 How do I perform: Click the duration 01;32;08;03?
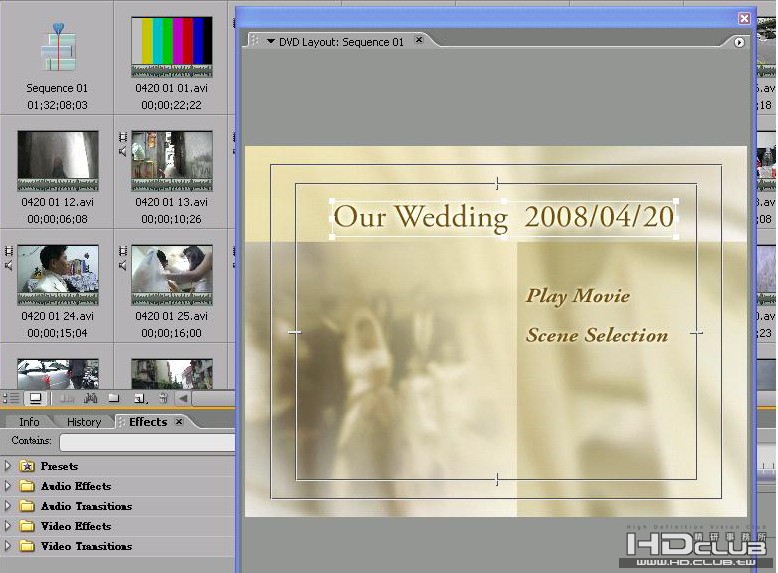click(58, 105)
